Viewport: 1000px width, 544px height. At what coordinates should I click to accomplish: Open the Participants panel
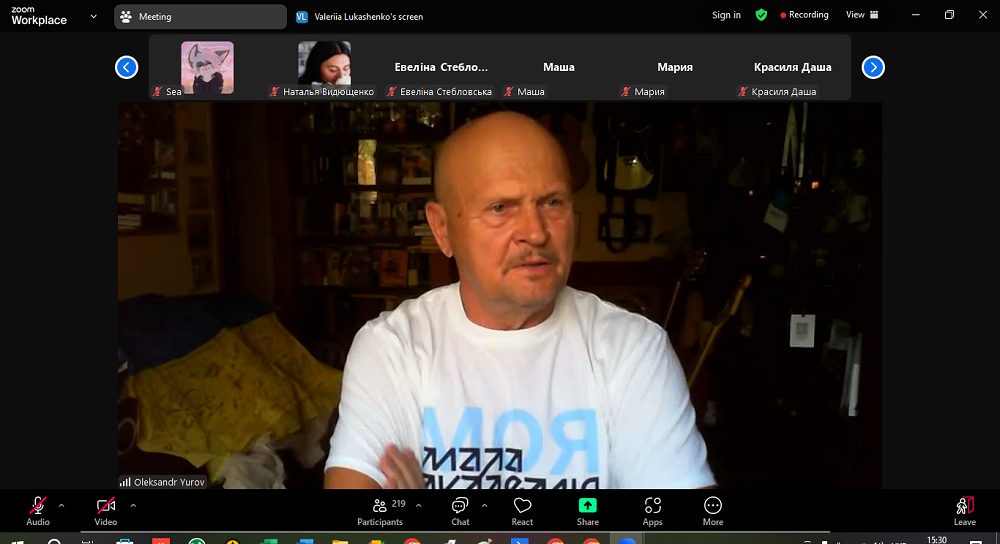(x=380, y=511)
